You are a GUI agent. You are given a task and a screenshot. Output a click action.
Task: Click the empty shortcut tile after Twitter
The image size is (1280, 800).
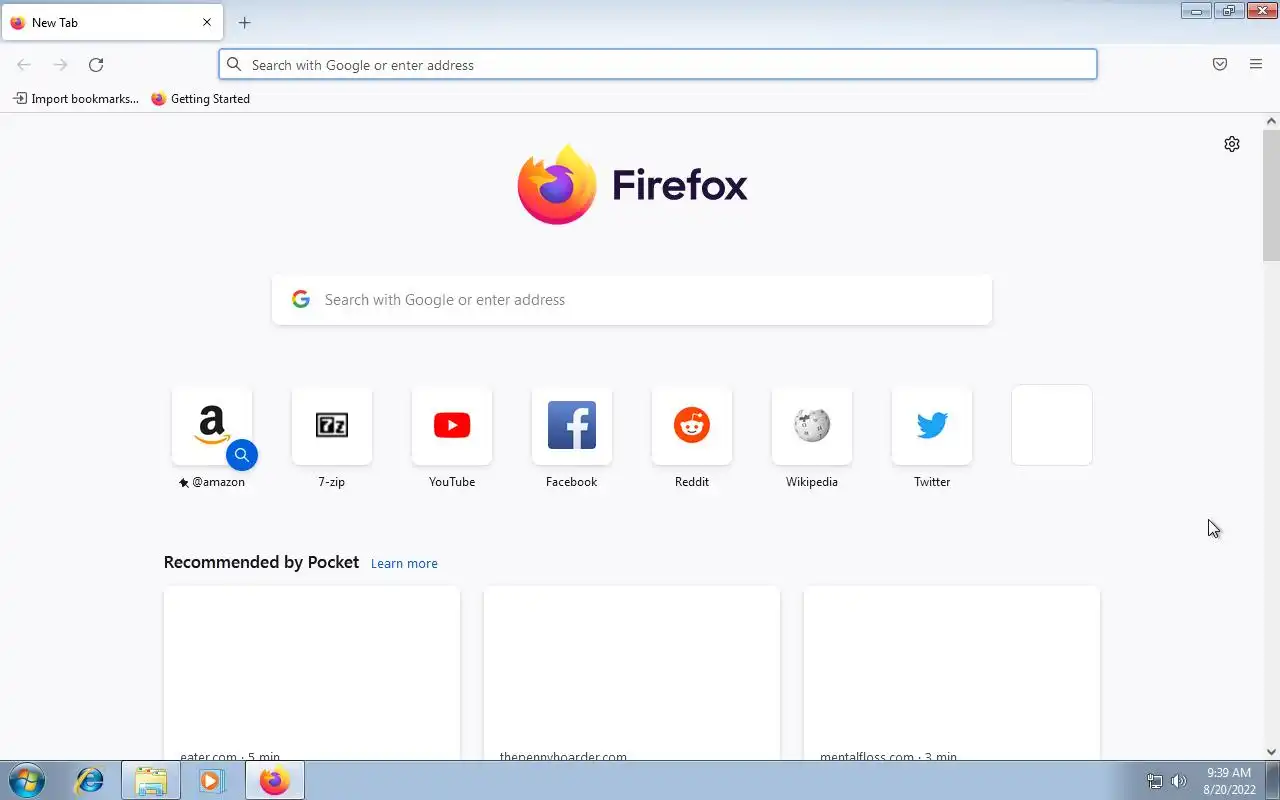[1052, 425]
